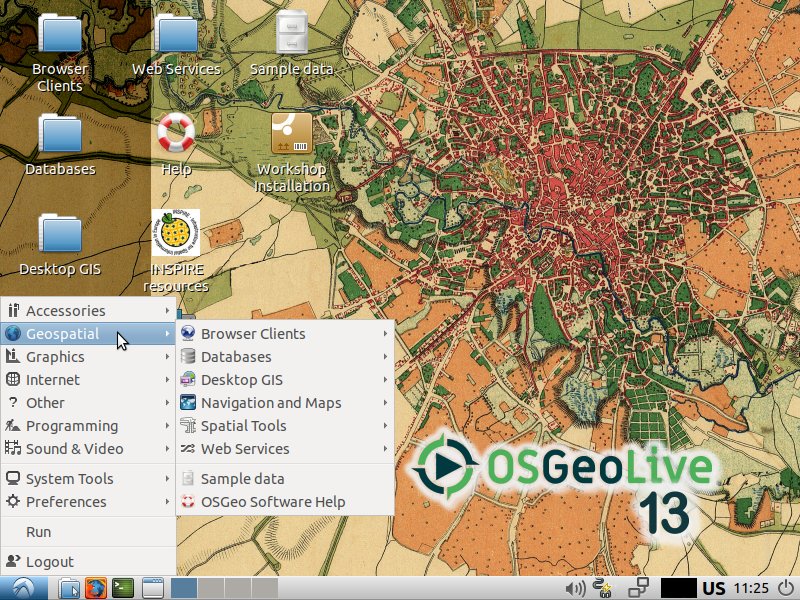Choose Logout from the start menu

[x=88, y=561]
